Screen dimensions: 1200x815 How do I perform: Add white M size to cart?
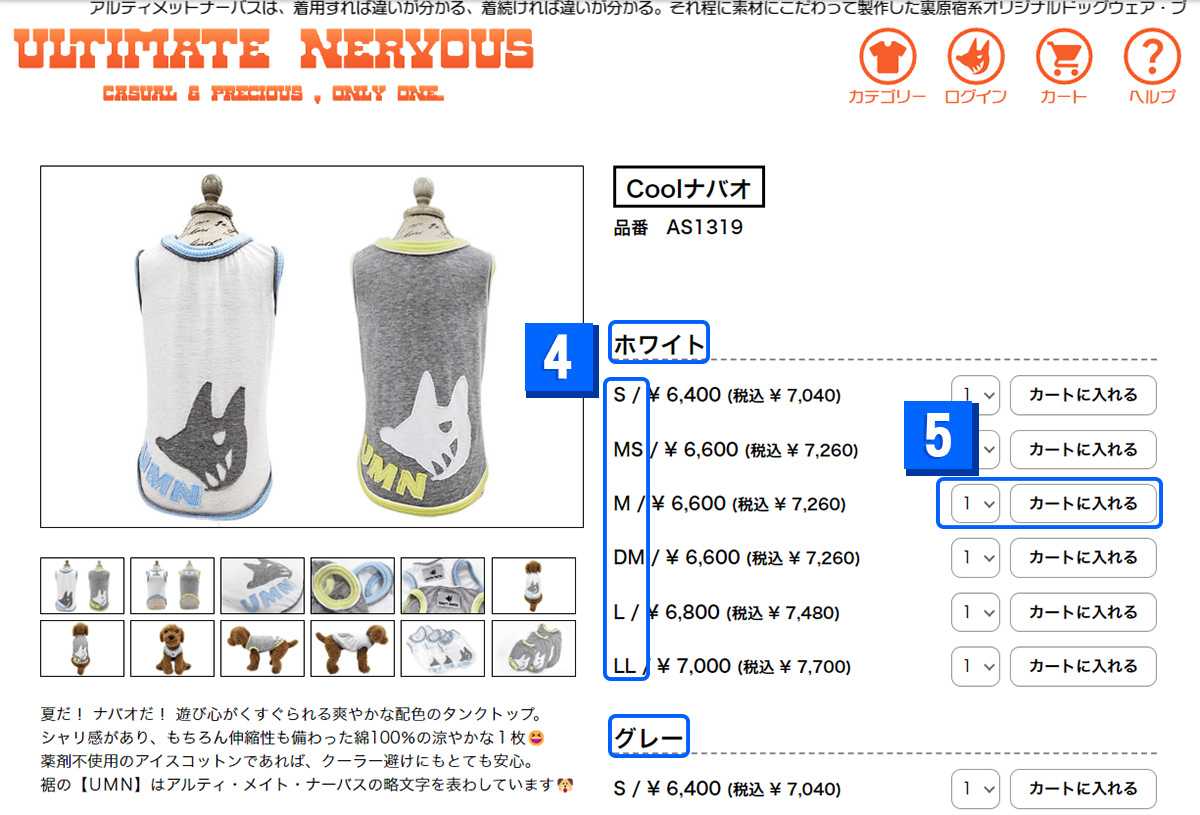tap(1083, 503)
